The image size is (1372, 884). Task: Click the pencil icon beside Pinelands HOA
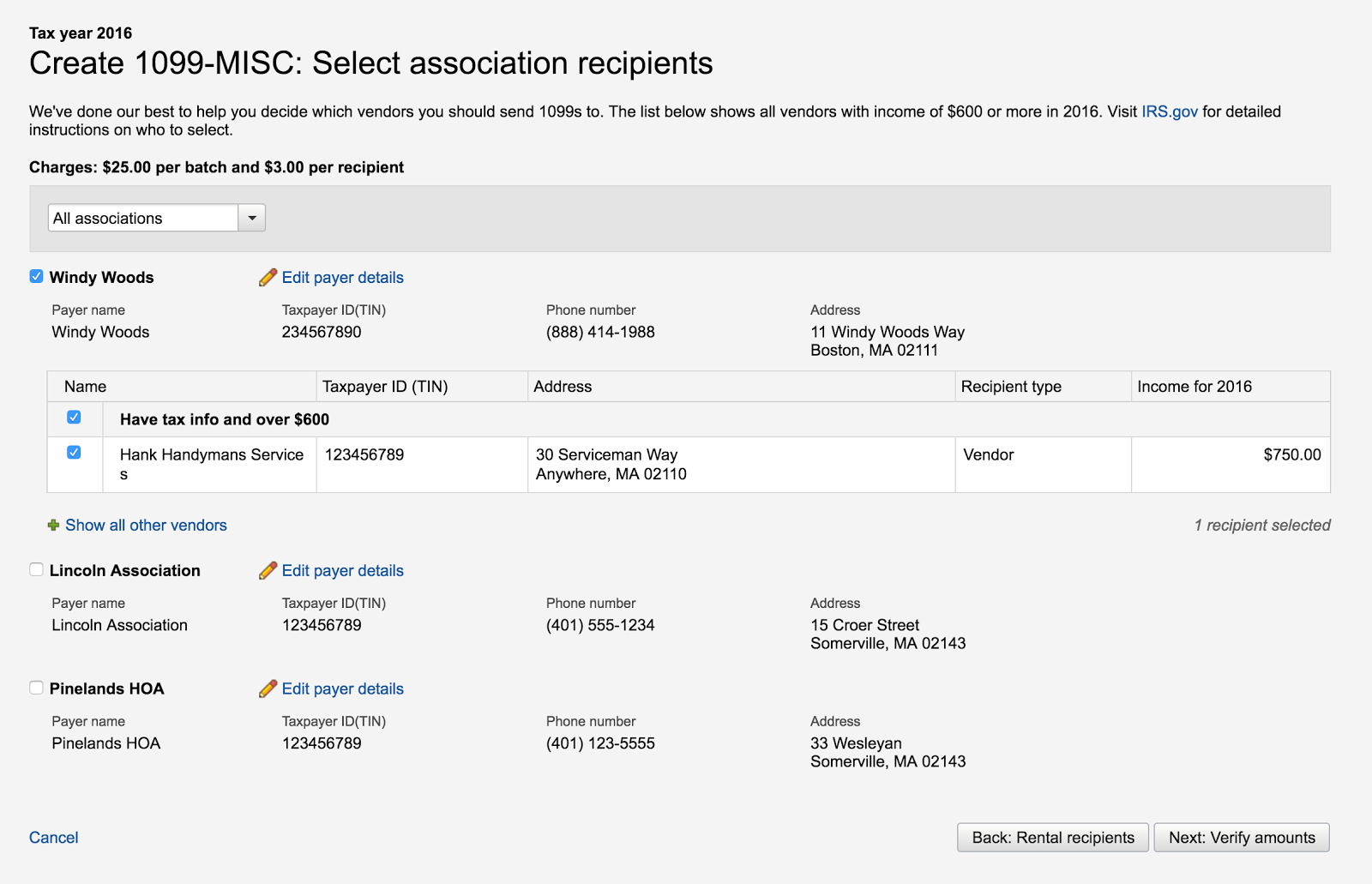tap(268, 689)
